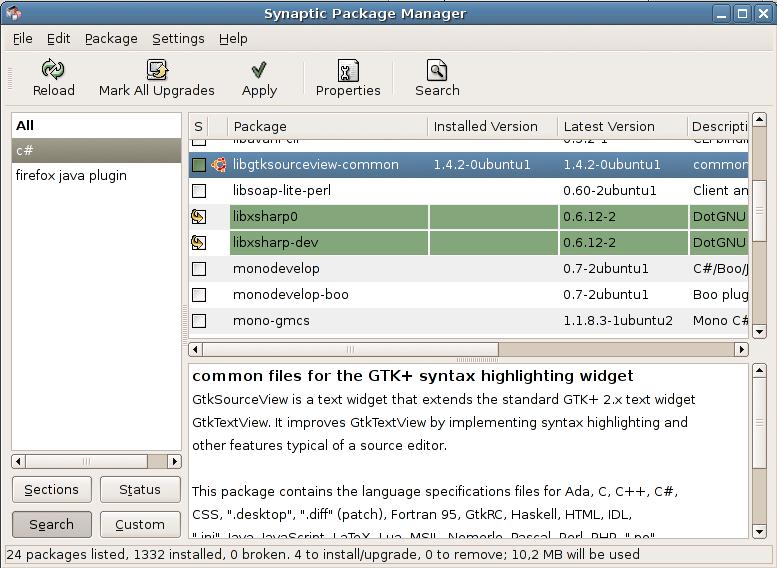Open the Edit menu
The image size is (777, 568).
(58, 39)
